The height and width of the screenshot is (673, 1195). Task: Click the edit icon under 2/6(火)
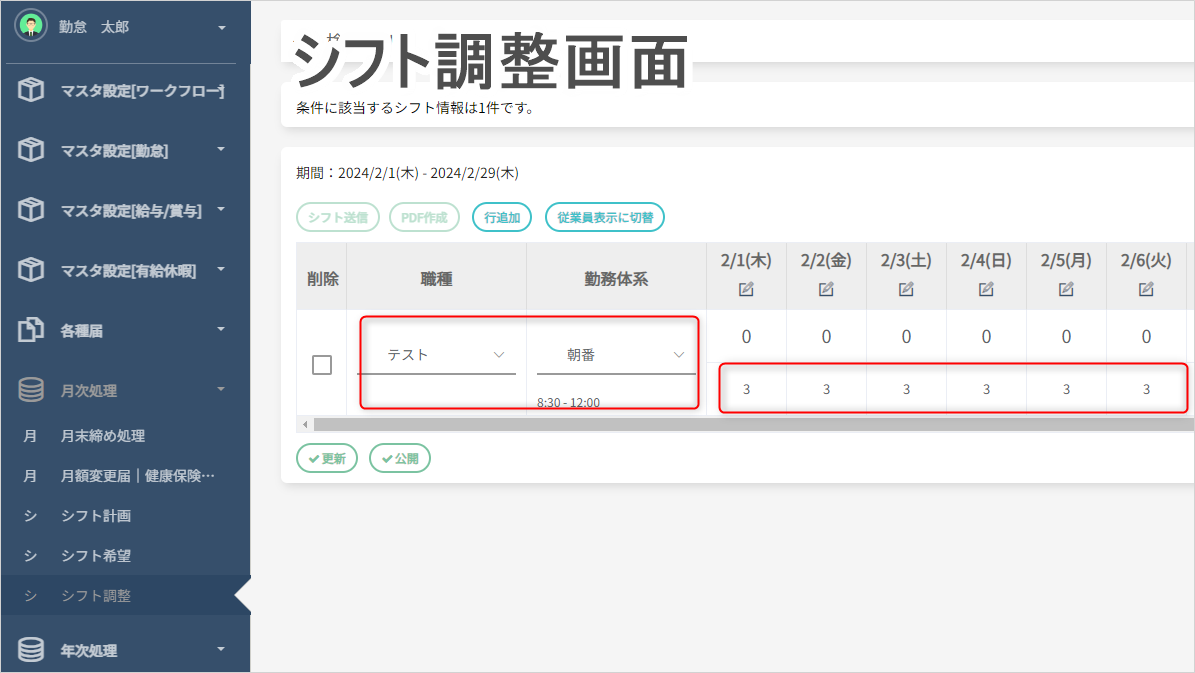(1146, 289)
